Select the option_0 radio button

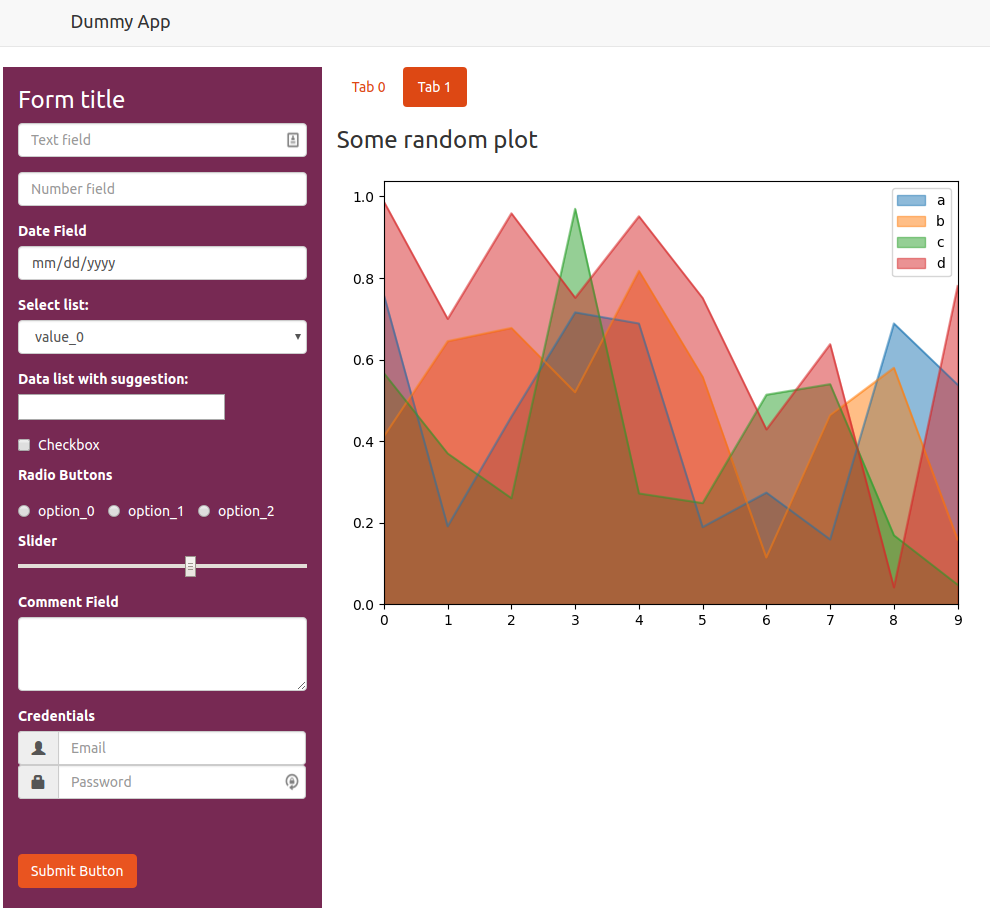point(24,511)
